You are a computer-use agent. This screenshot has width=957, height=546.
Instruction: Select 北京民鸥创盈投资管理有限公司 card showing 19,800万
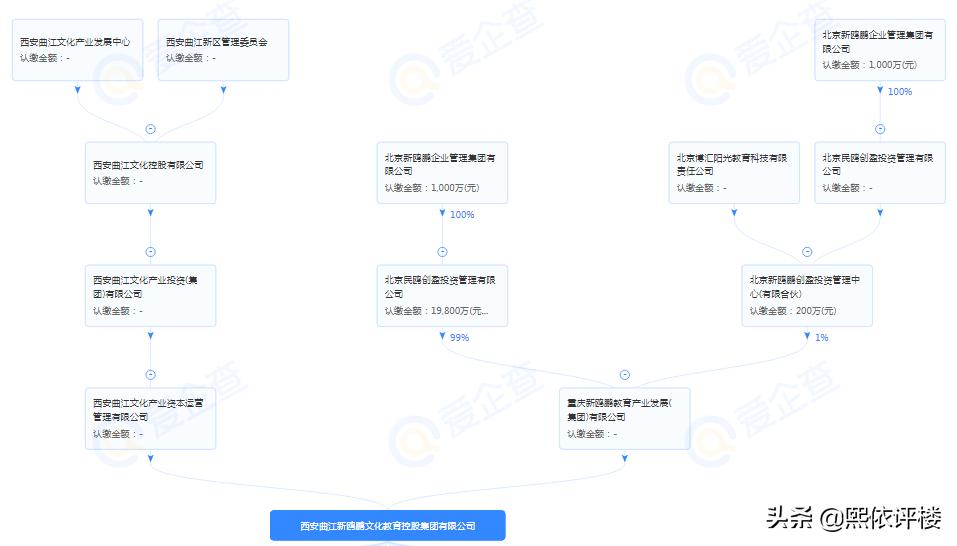coord(442,296)
